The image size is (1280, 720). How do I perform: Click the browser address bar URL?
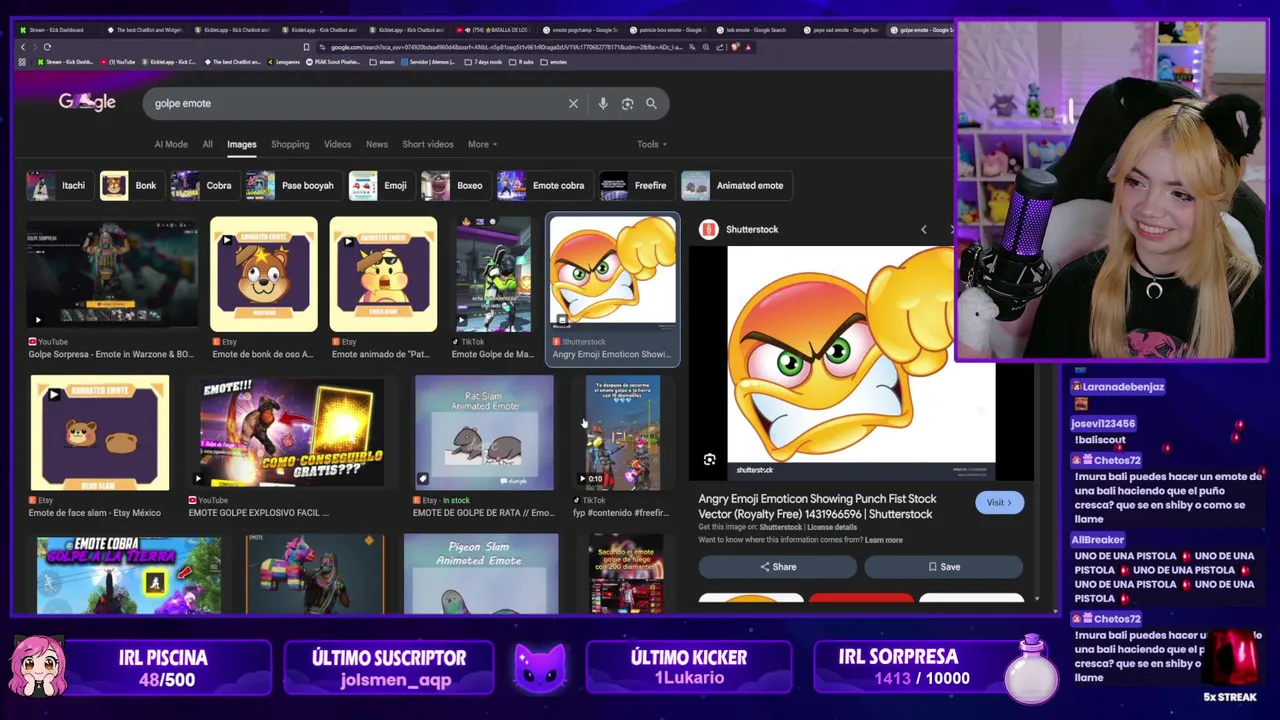pos(505,47)
